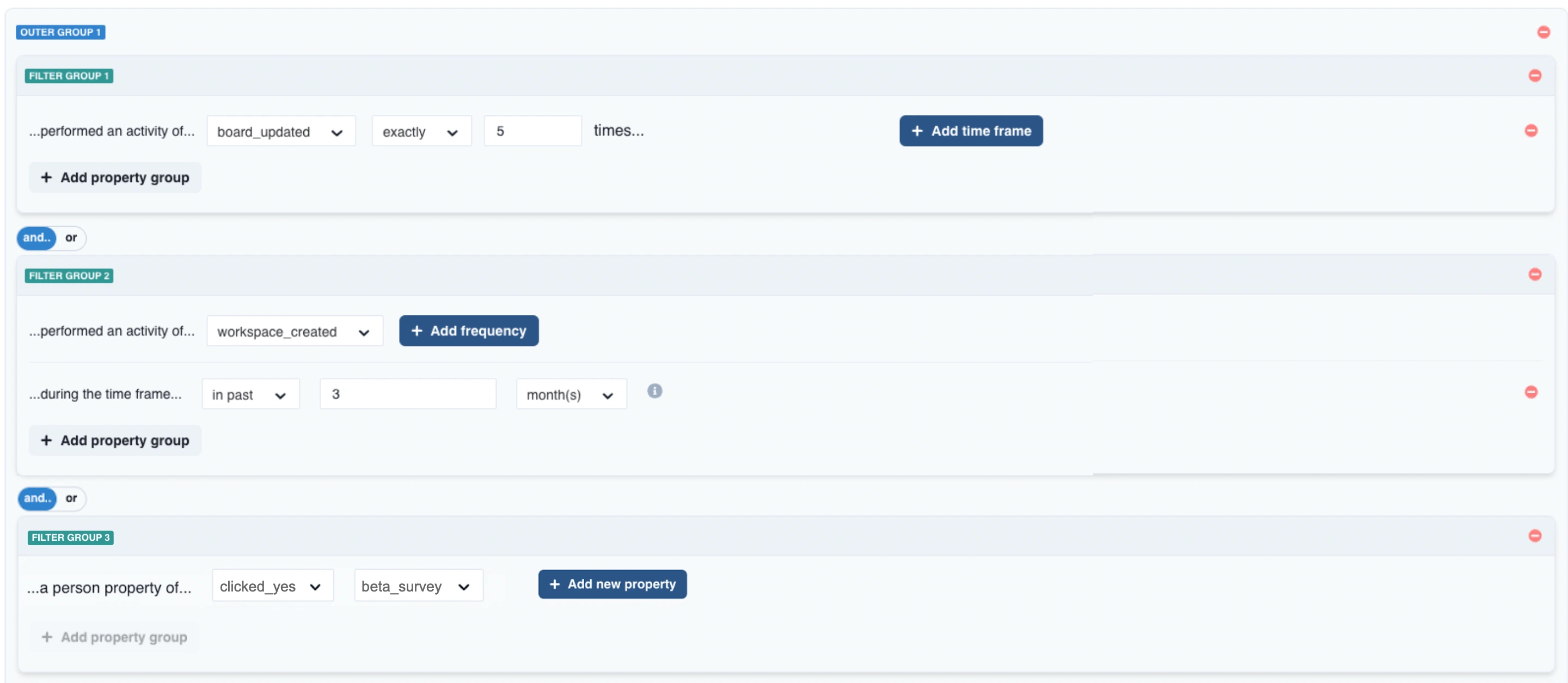
Task: Open the beta_survey property dropdown
Action: tap(418, 586)
